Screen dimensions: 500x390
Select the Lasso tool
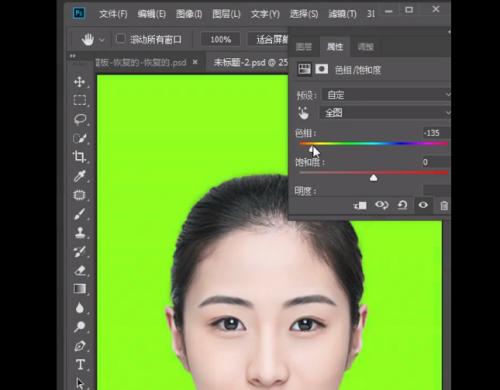[79, 119]
